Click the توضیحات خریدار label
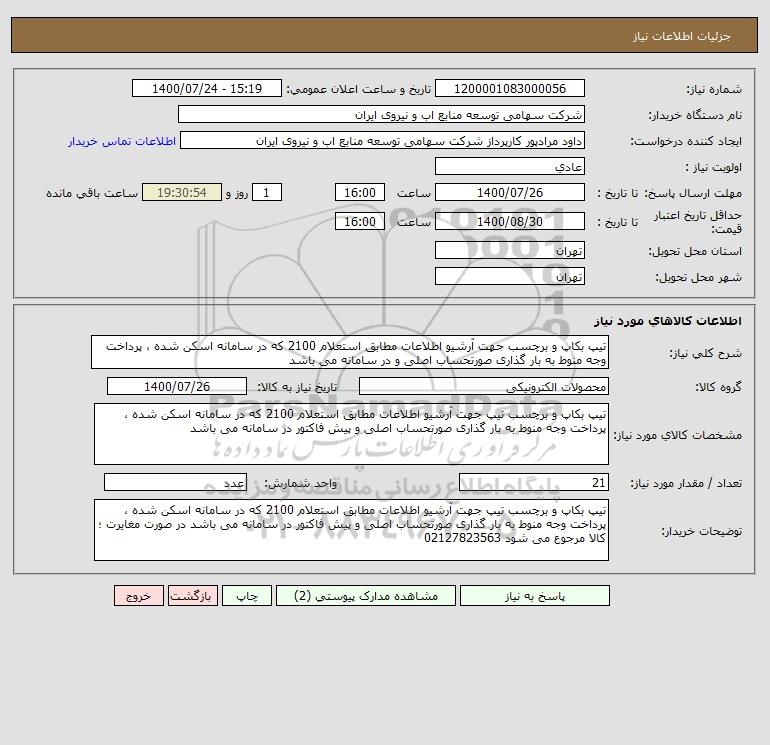The width and height of the screenshot is (770, 745). [x=702, y=531]
